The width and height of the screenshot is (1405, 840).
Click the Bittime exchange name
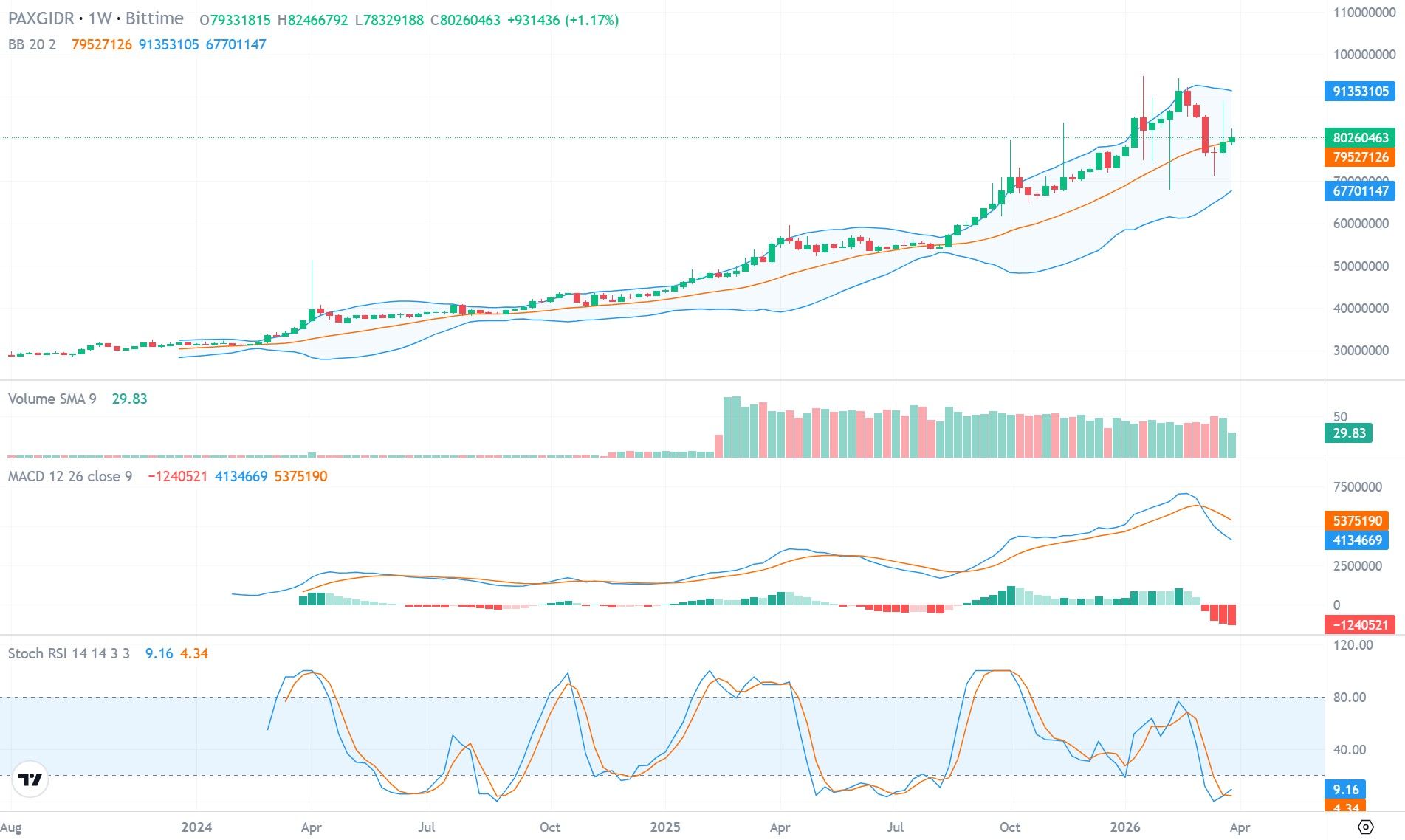tap(157, 18)
